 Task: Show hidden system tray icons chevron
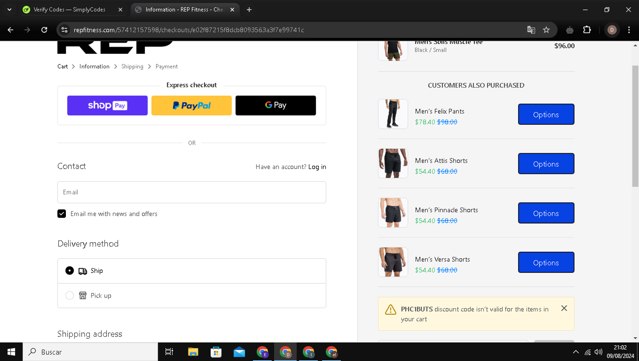coord(575,352)
